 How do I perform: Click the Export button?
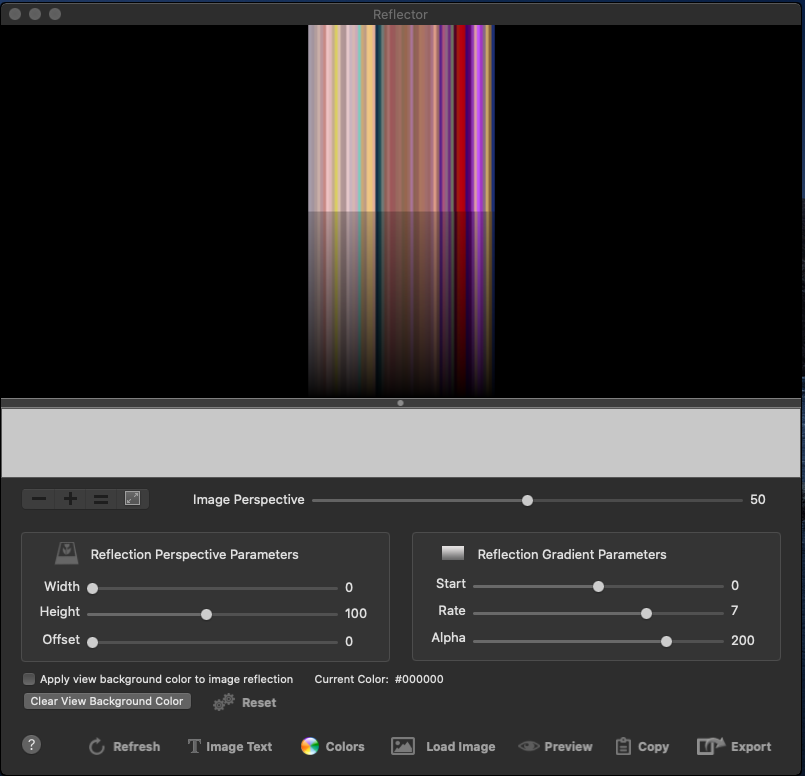pyautogui.click(x=734, y=746)
